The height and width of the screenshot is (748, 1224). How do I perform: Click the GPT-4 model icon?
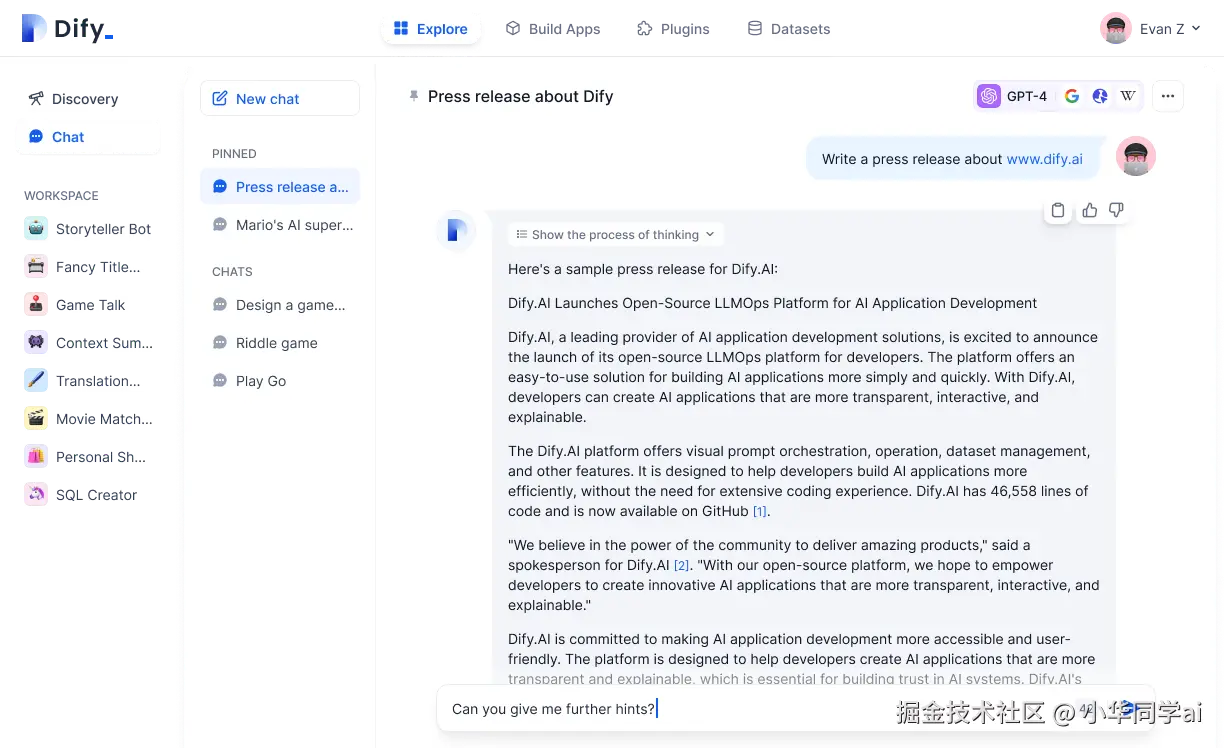(989, 96)
